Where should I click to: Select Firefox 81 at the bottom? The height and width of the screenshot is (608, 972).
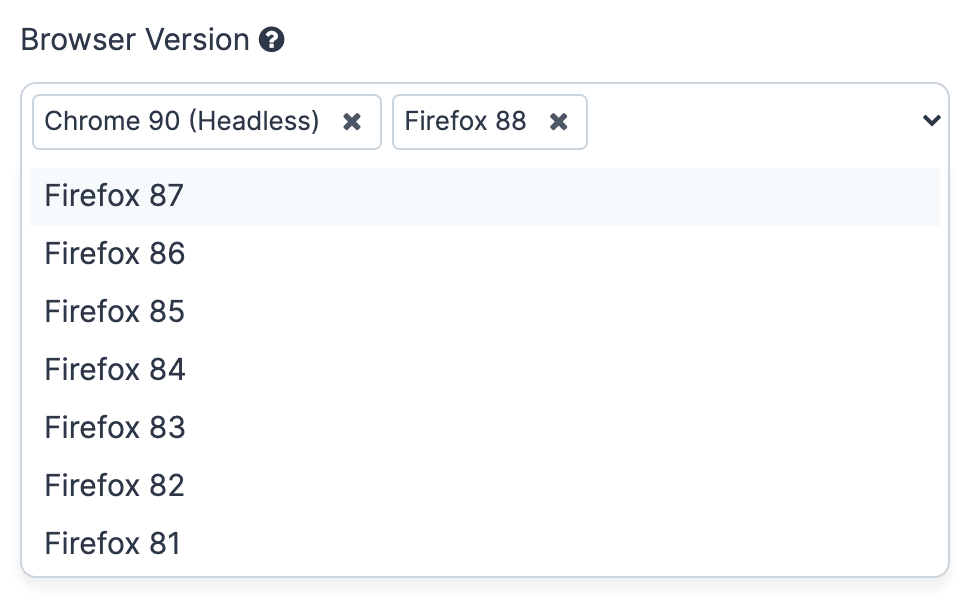point(112,543)
